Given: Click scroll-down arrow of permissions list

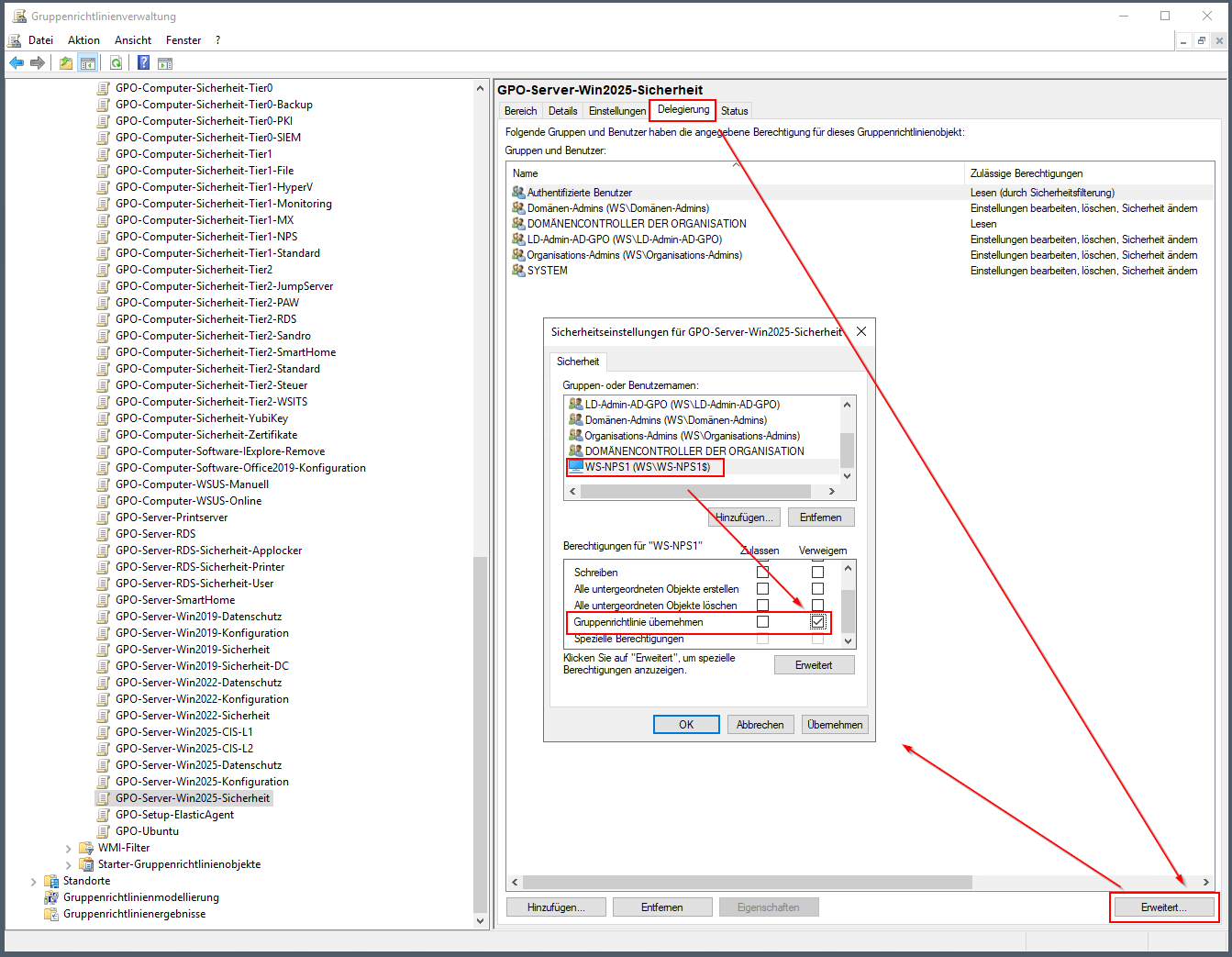Looking at the screenshot, I should pos(848,641).
